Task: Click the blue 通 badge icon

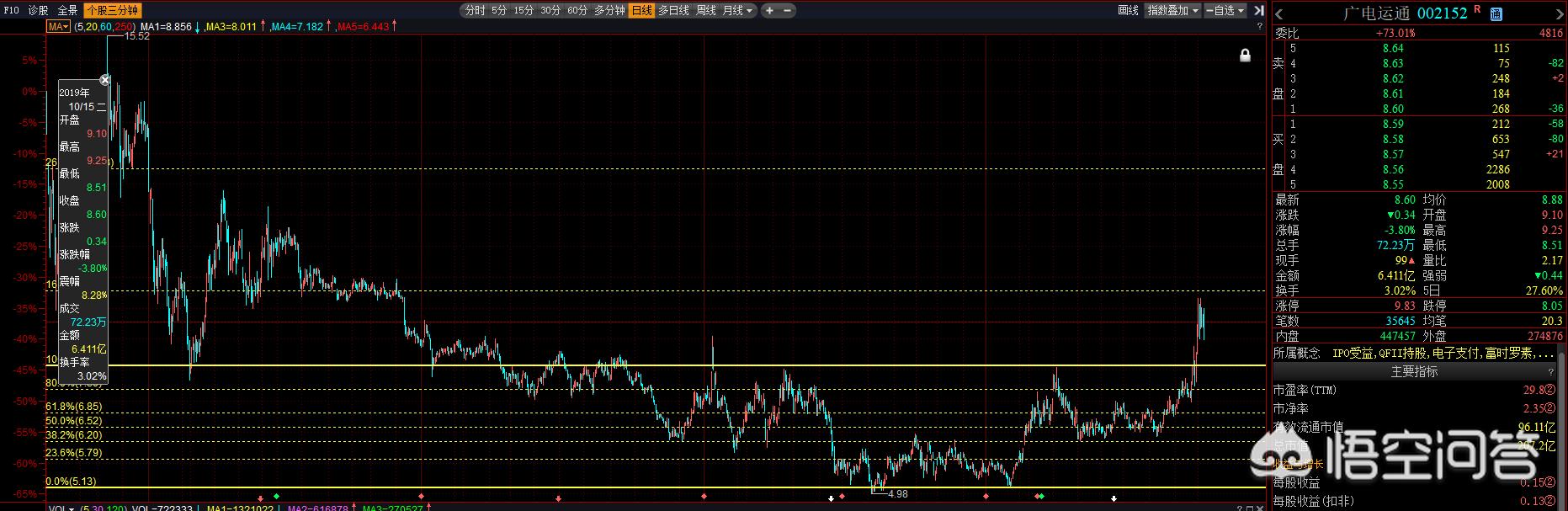Action: coord(1496,13)
